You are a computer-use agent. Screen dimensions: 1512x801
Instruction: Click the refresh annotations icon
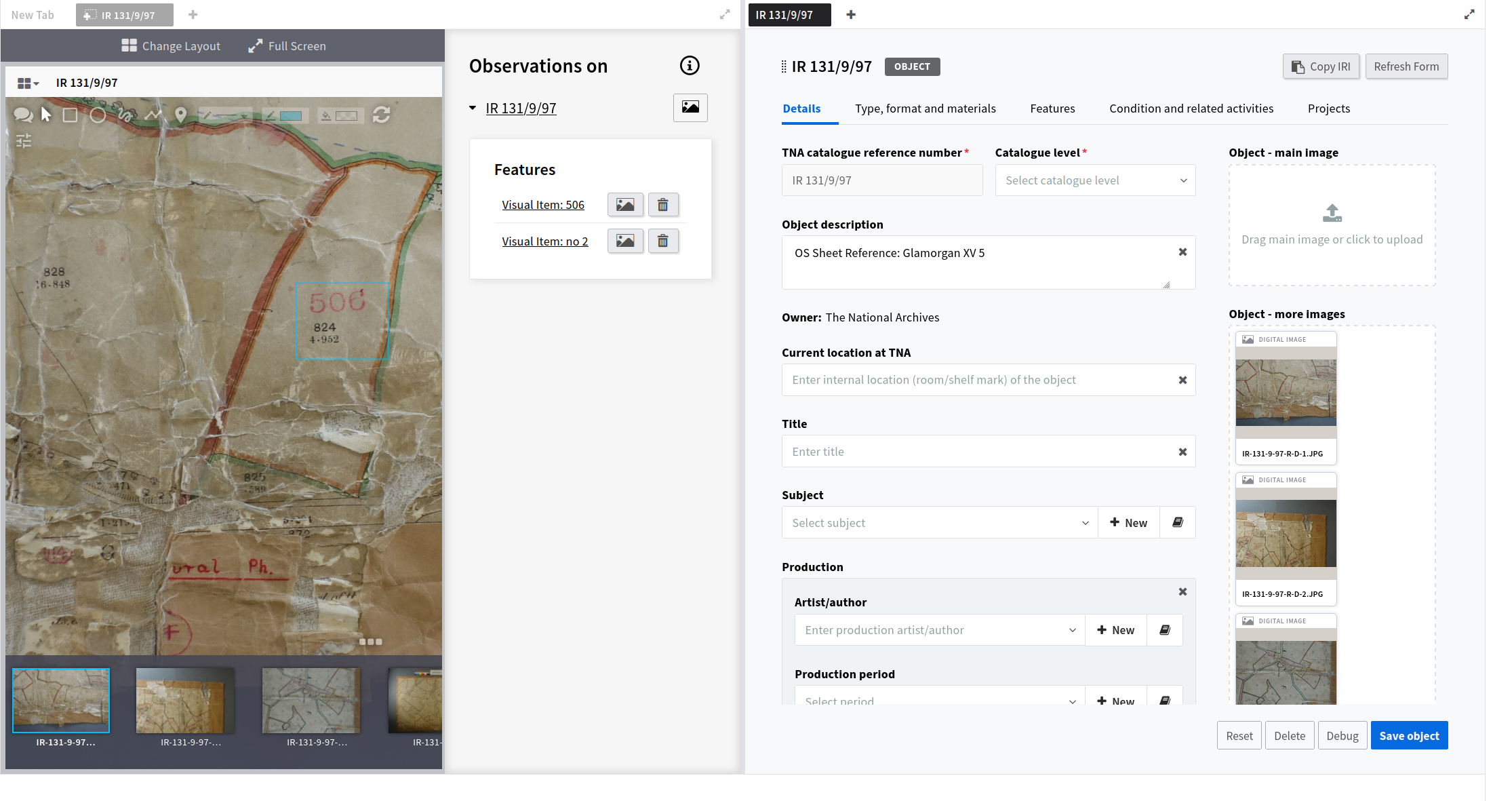(x=381, y=115)
